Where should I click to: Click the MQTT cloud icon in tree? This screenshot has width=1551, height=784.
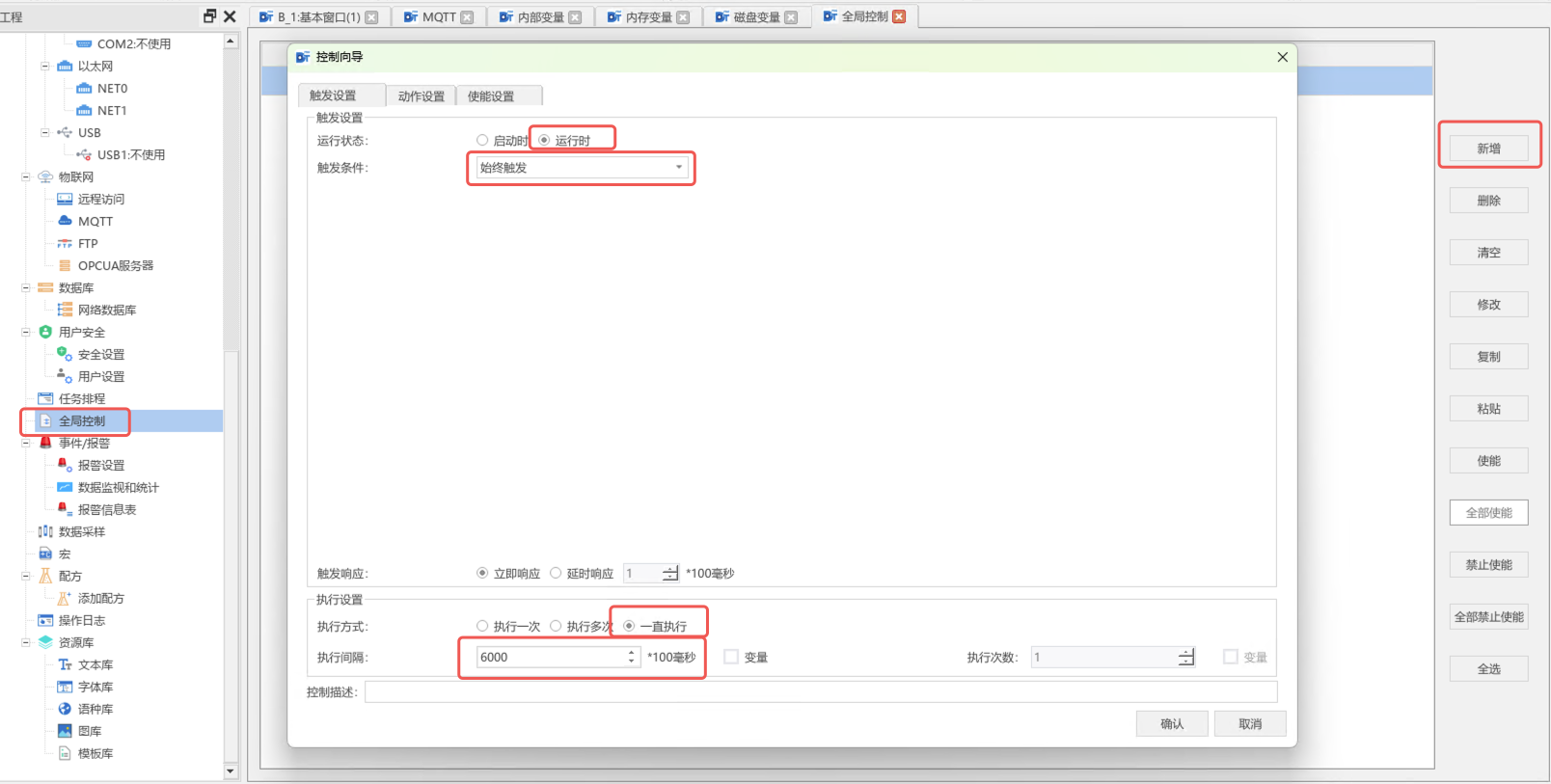(65, 221)
